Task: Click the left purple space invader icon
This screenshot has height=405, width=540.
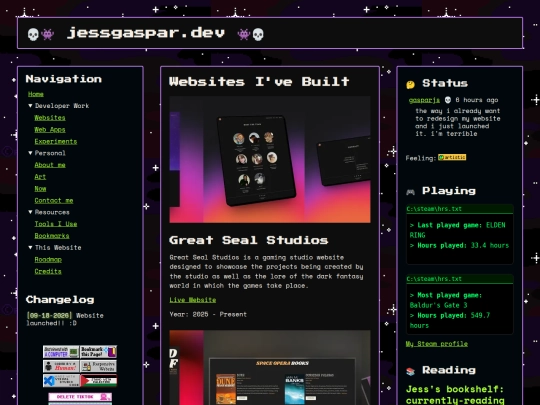Action: [x=48, y=34]
